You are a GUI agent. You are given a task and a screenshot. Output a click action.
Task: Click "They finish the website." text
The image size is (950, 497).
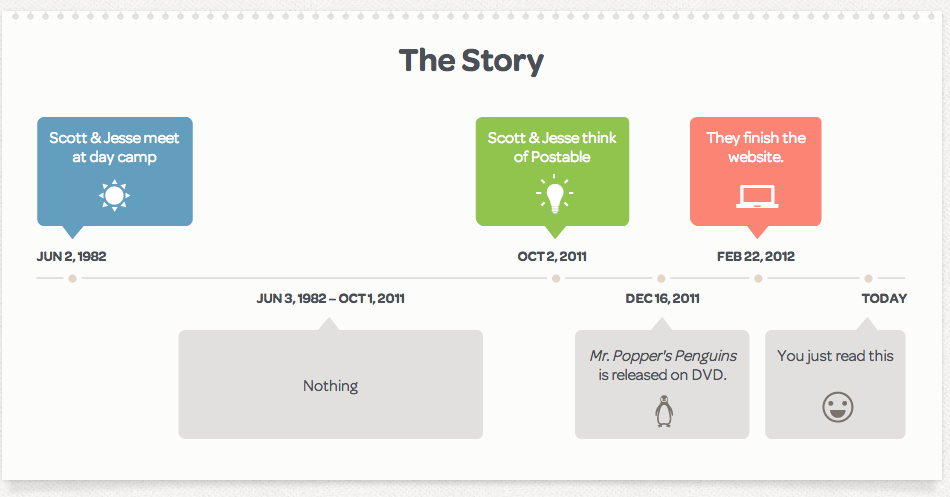pyautogui.click(x=755, y=147)
